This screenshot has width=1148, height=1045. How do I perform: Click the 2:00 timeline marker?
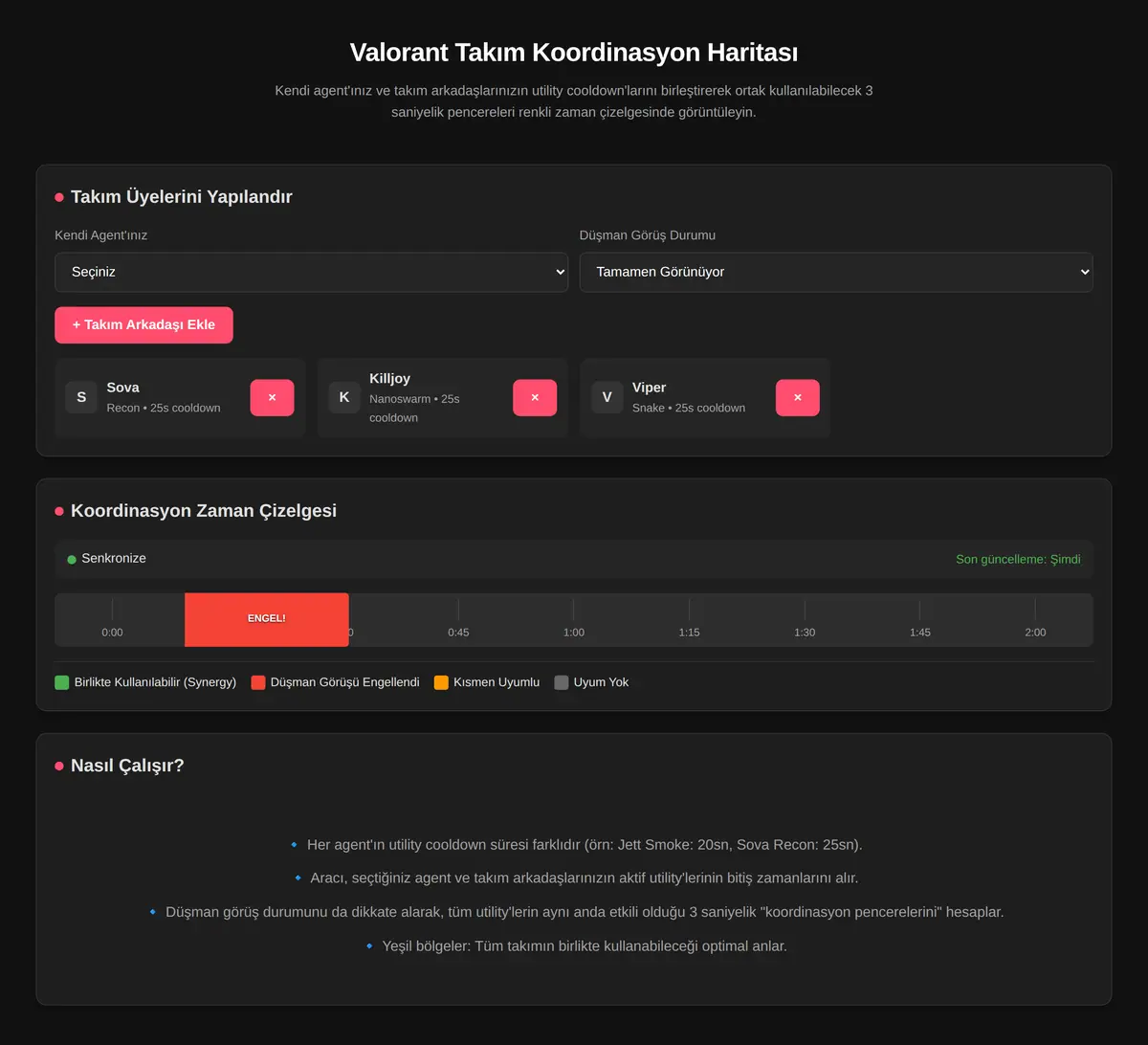1035,633
